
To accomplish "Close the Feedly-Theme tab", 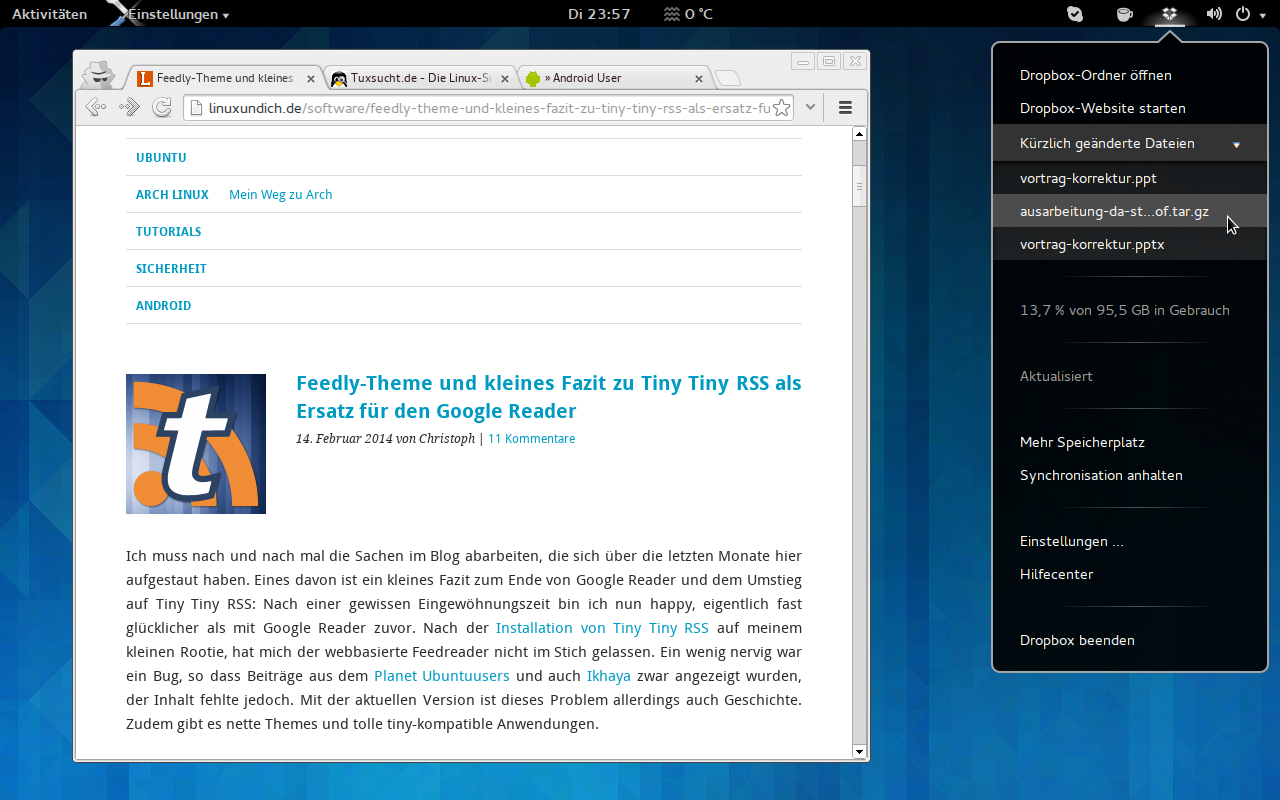I will click(x=311, y=78).
